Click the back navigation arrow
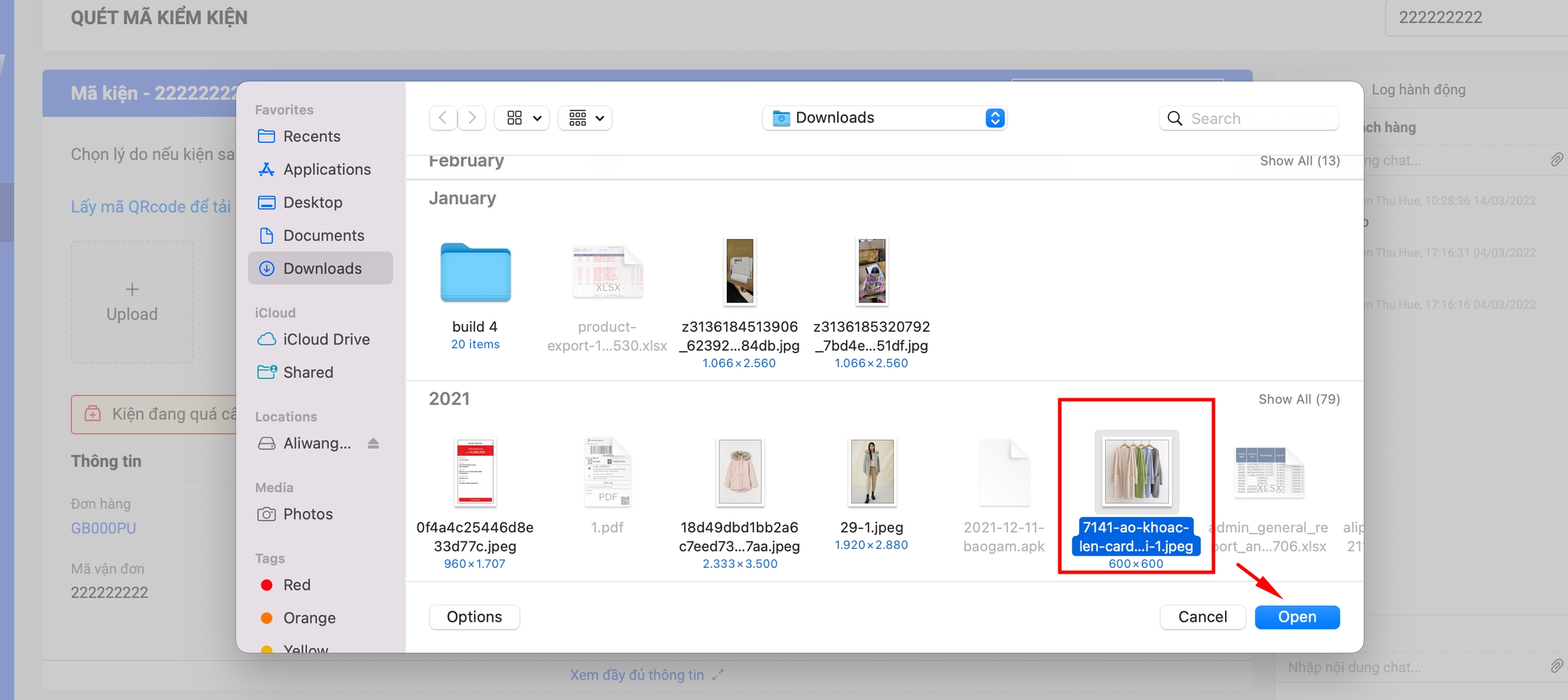Viewport: 1568px width, 700px height. 442,118
